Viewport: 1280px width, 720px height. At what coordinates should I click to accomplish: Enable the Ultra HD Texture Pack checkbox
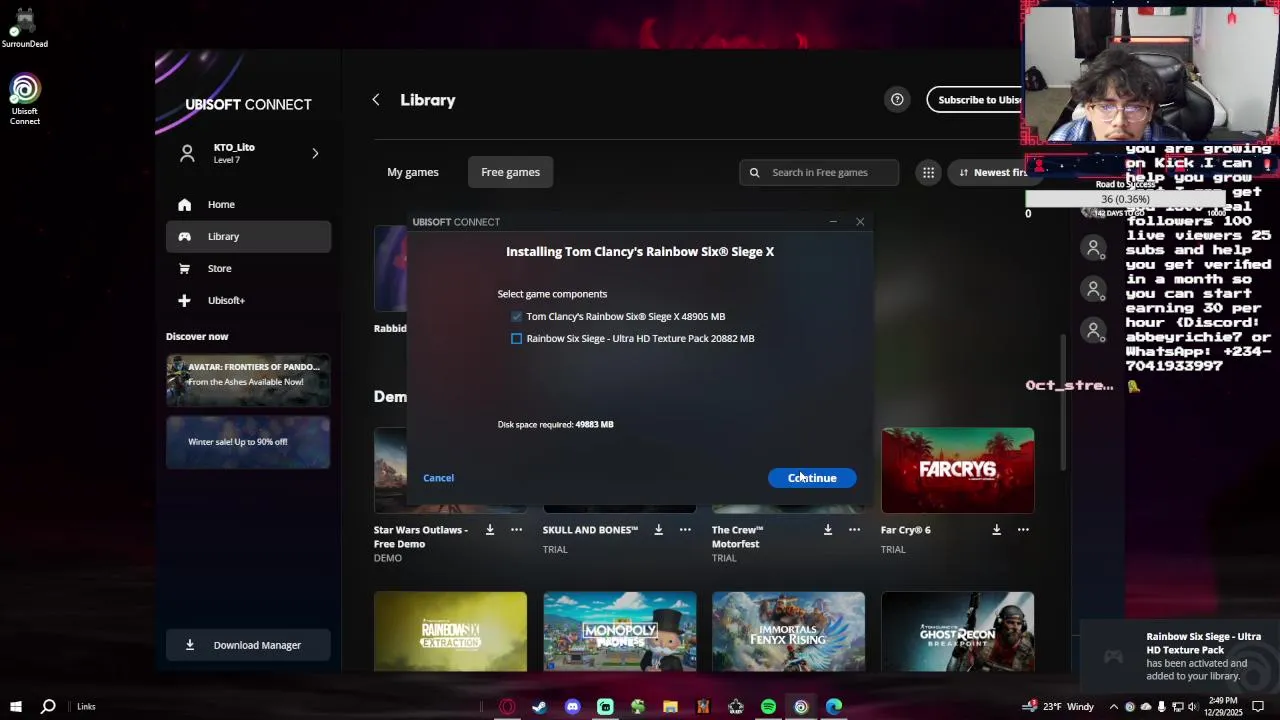tap(517, 339)
